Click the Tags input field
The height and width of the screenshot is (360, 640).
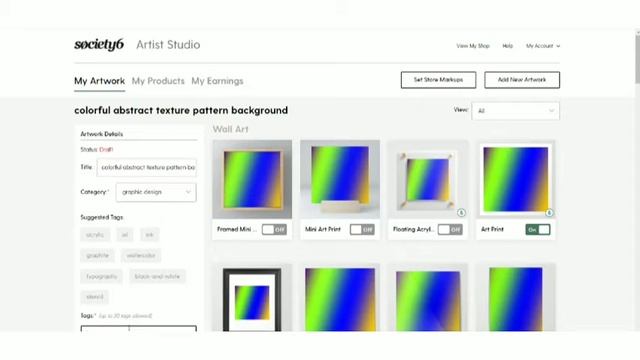[138, 329]
